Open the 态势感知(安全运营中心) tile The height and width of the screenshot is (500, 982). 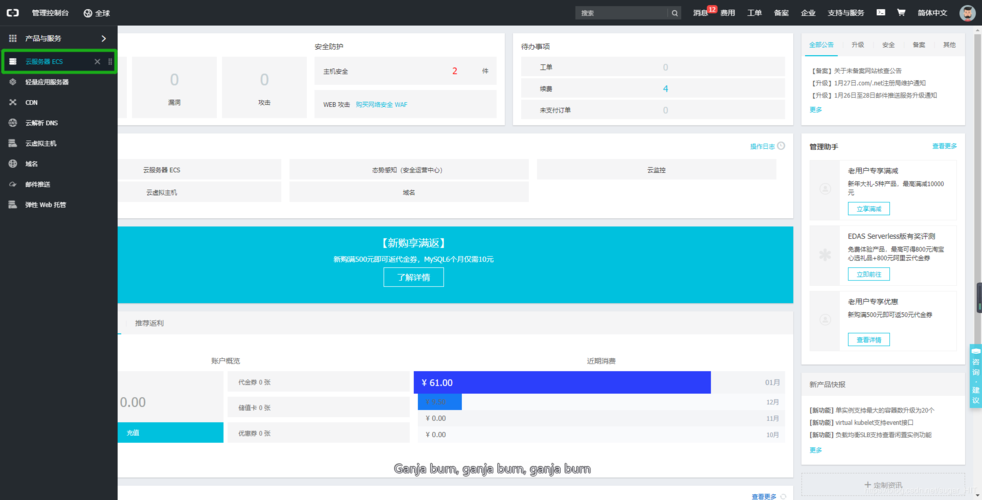[x=408, y=170]
